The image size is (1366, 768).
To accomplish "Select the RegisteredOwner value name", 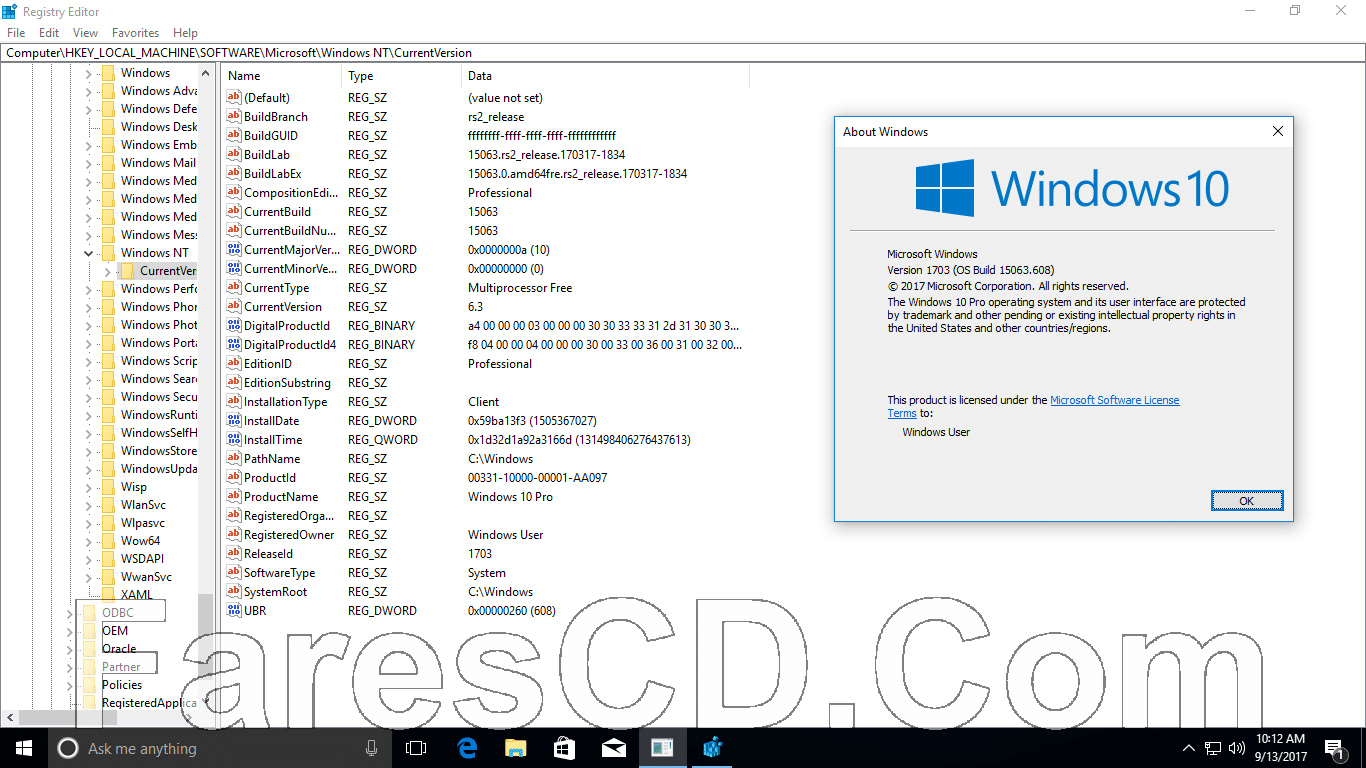I will coord(289,535).
